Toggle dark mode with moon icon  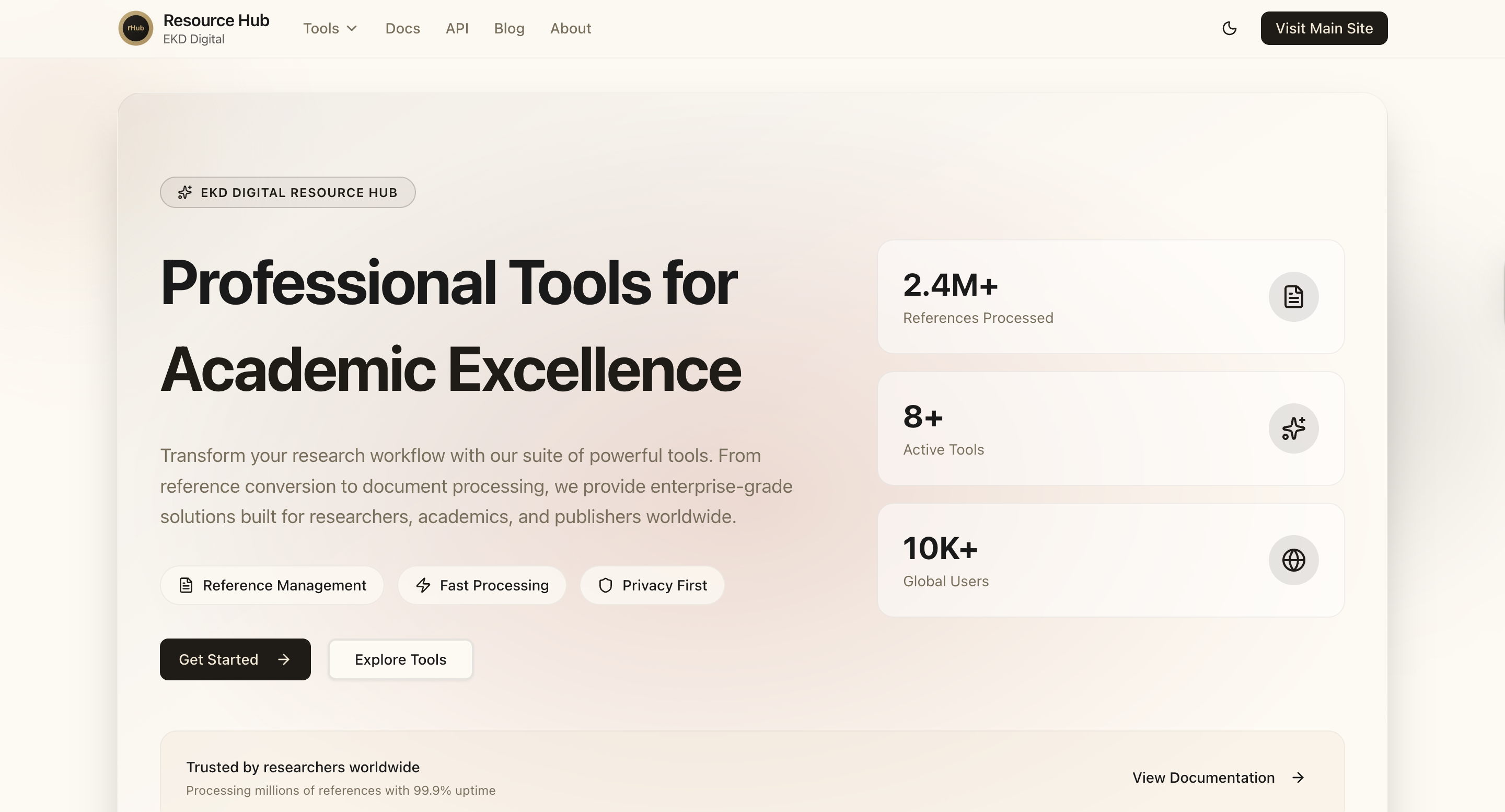(1229, 28)
